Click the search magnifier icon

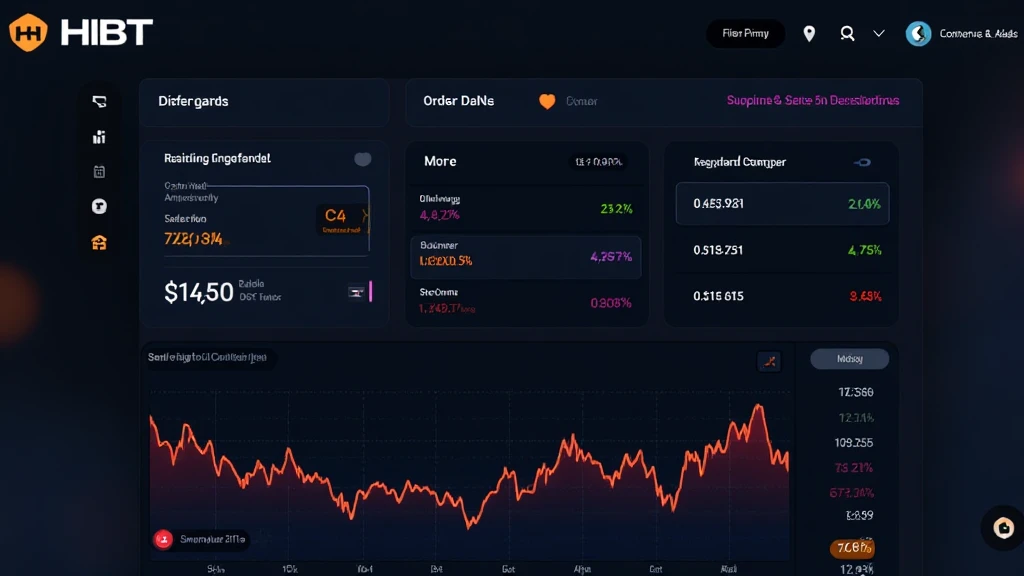click(847, 34)
